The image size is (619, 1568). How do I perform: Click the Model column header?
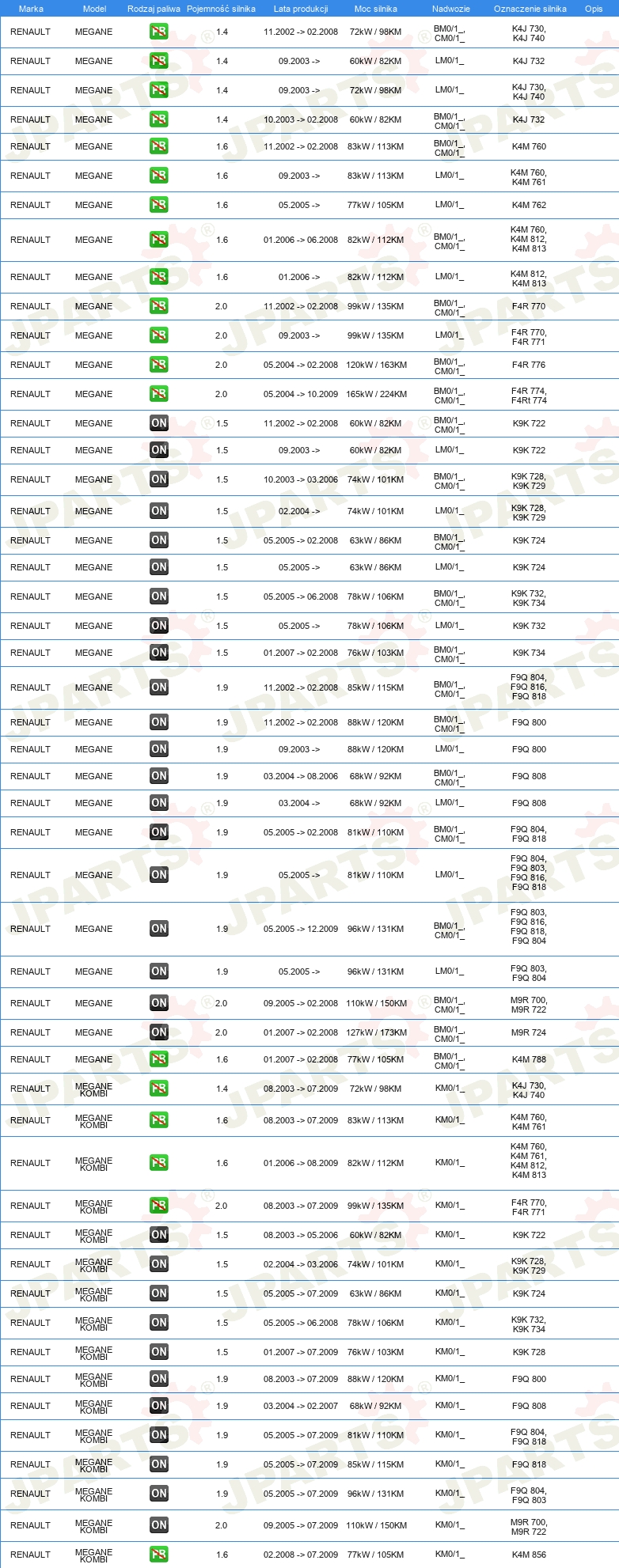[94, 9]
